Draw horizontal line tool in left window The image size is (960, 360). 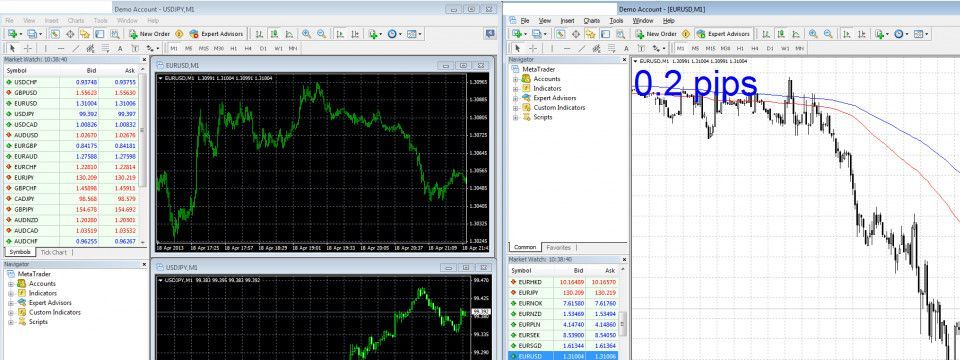(x=61, y=48)
